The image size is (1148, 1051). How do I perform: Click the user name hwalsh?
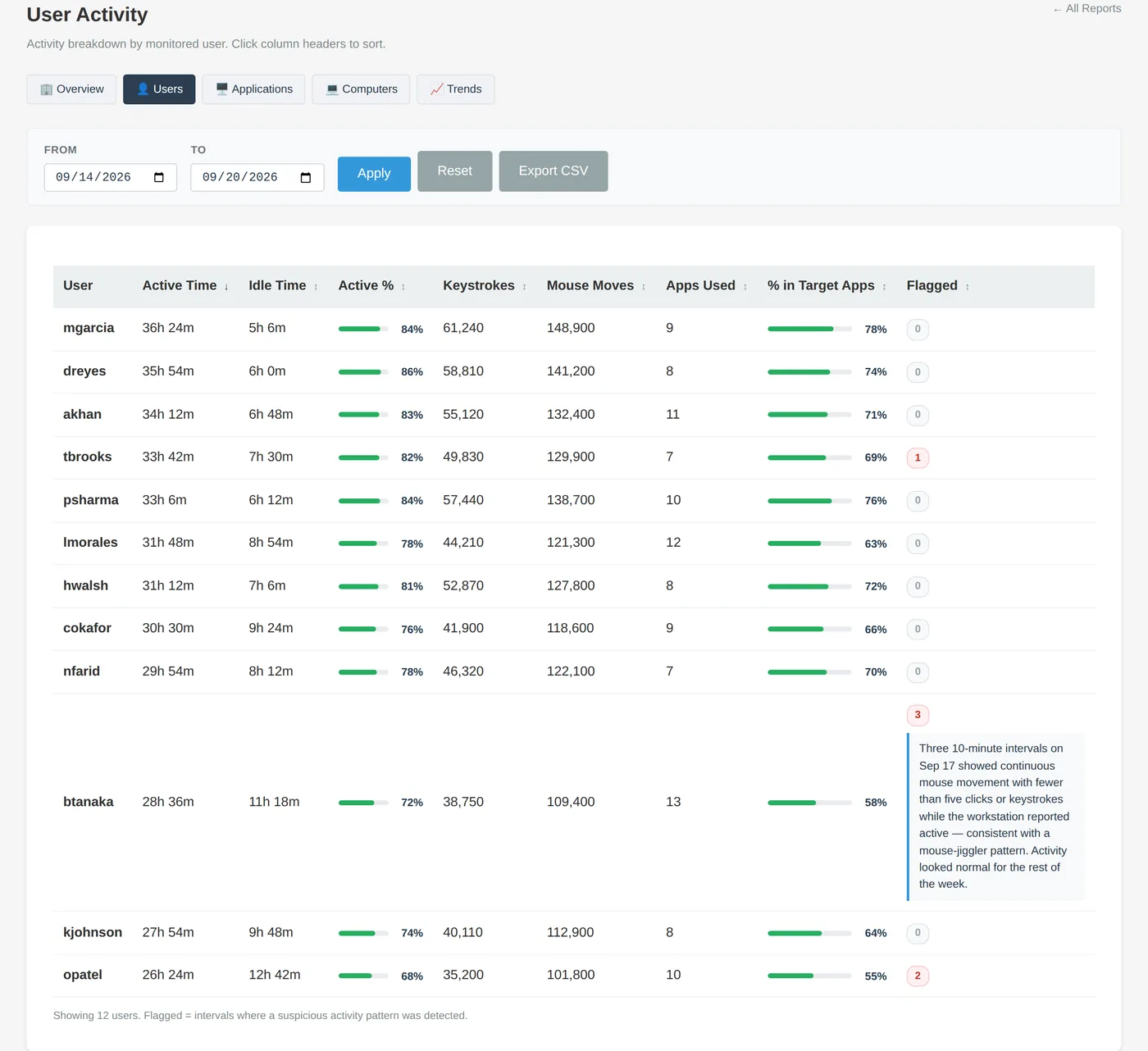85,585
